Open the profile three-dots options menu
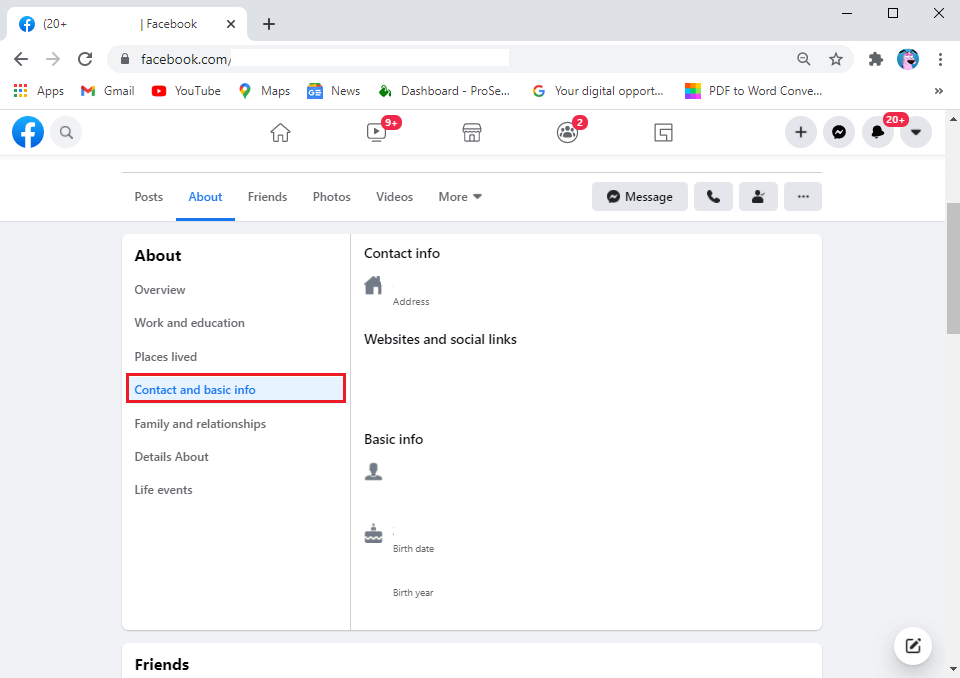960x678 pixels. (802, 197)
